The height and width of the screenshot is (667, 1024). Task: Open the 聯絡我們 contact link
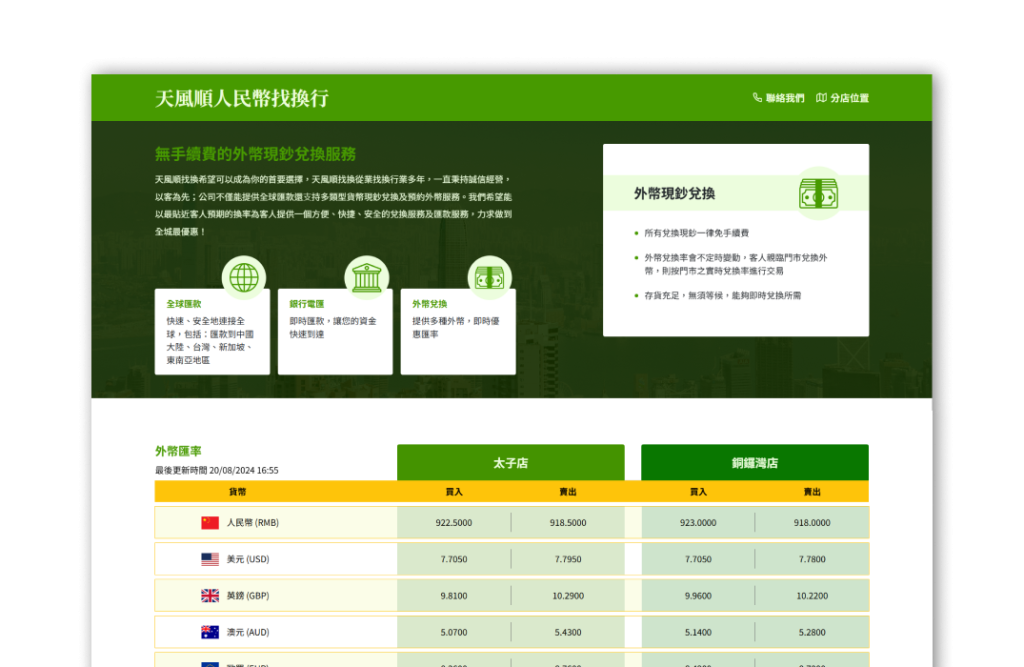pos(778,98)
